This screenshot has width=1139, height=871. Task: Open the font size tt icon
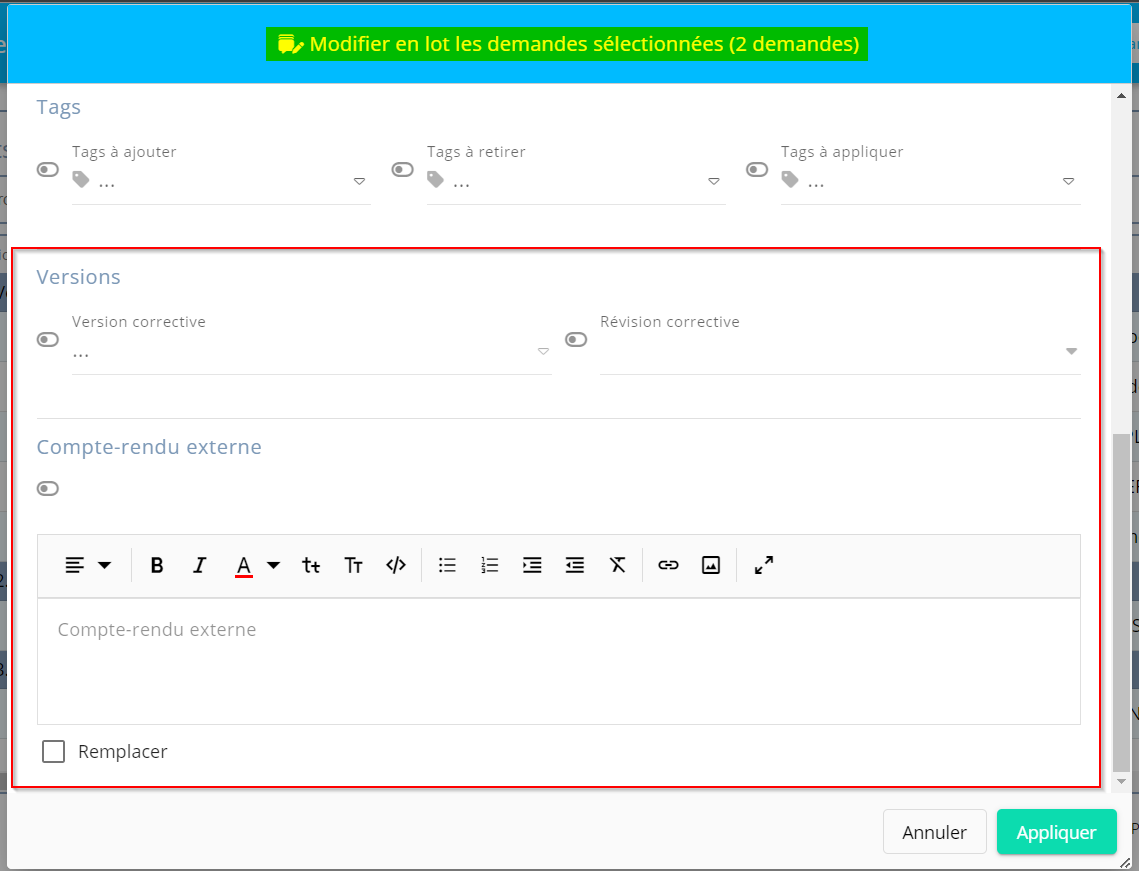(311, 565)
